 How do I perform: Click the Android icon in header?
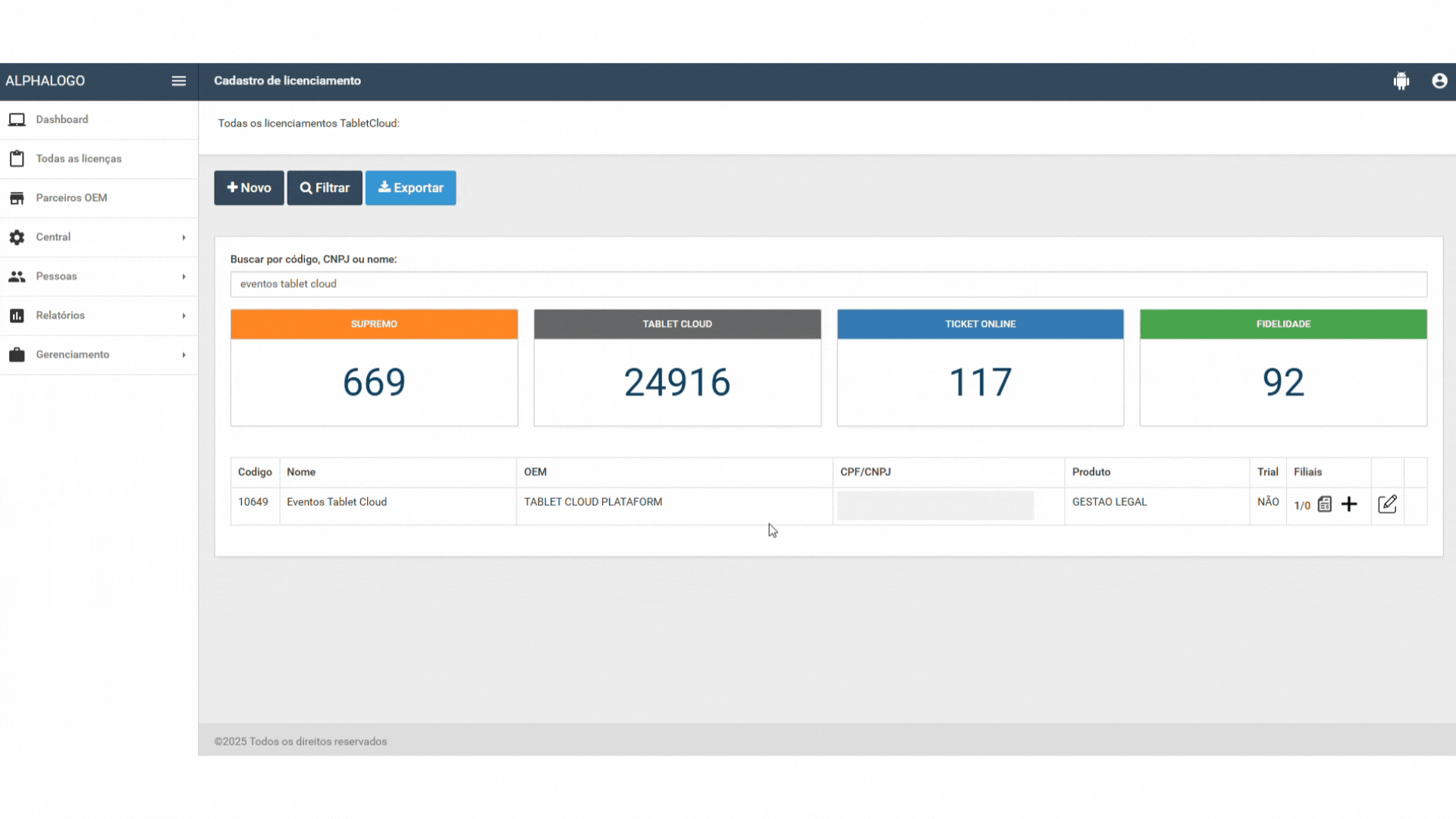(x=1401, y=81)
